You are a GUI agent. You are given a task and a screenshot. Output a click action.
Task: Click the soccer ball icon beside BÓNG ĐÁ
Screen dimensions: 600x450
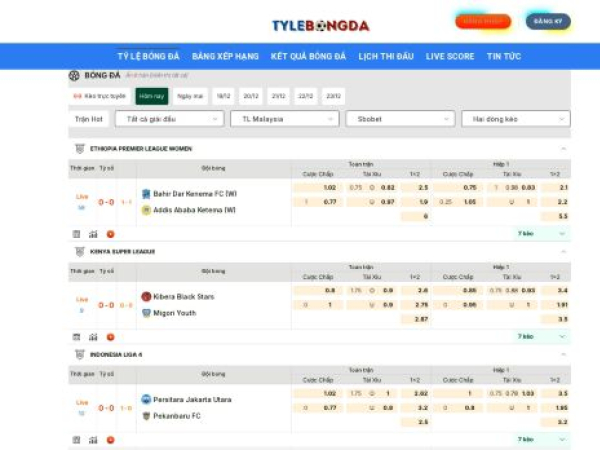(74, 75)
